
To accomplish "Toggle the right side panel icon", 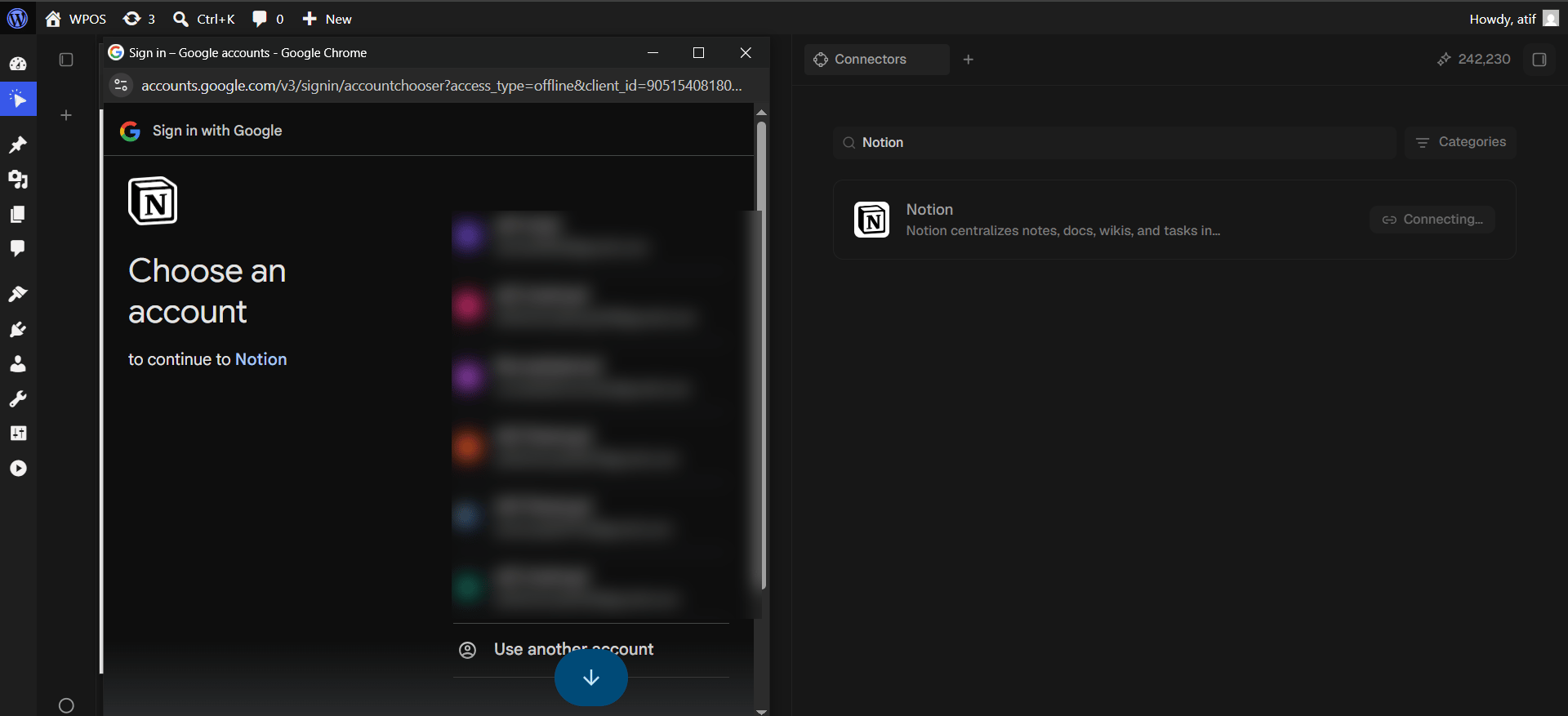I will click(1539, 60).
